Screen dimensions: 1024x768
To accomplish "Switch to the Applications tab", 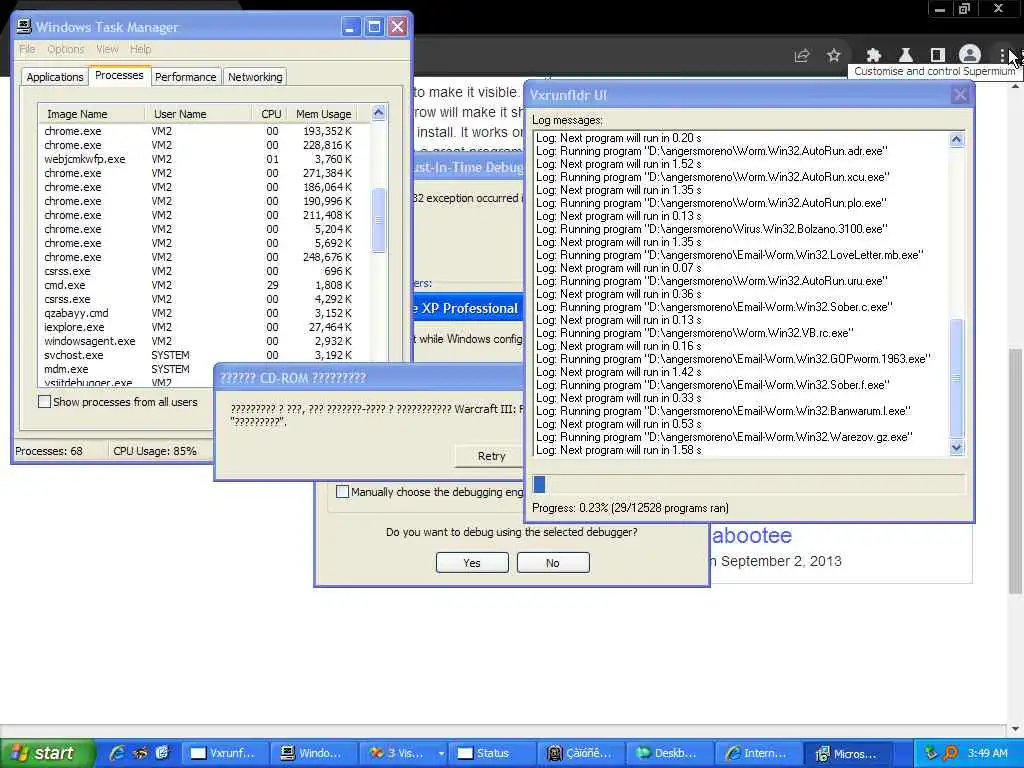I will pos(55,77).
